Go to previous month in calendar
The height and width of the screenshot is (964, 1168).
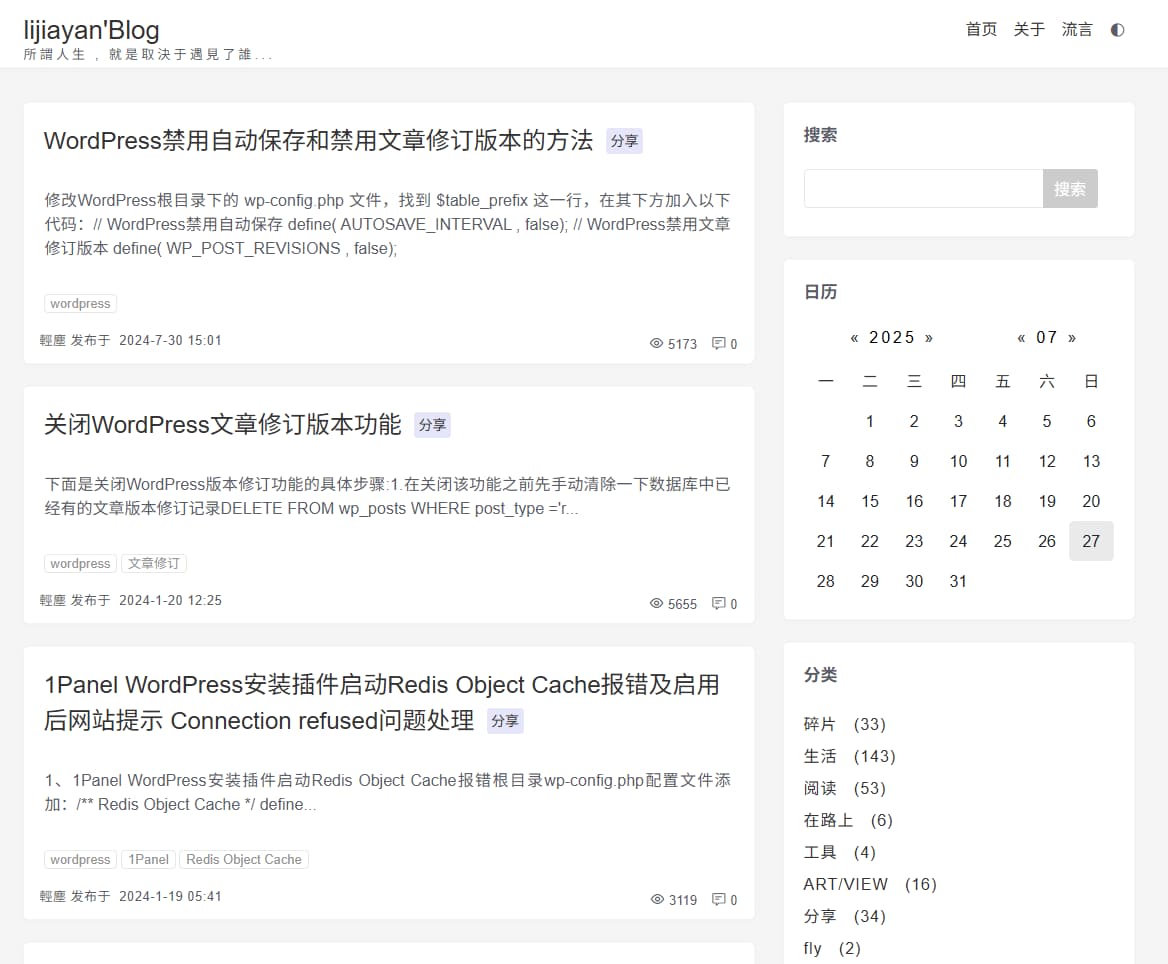pos(1021,338)
